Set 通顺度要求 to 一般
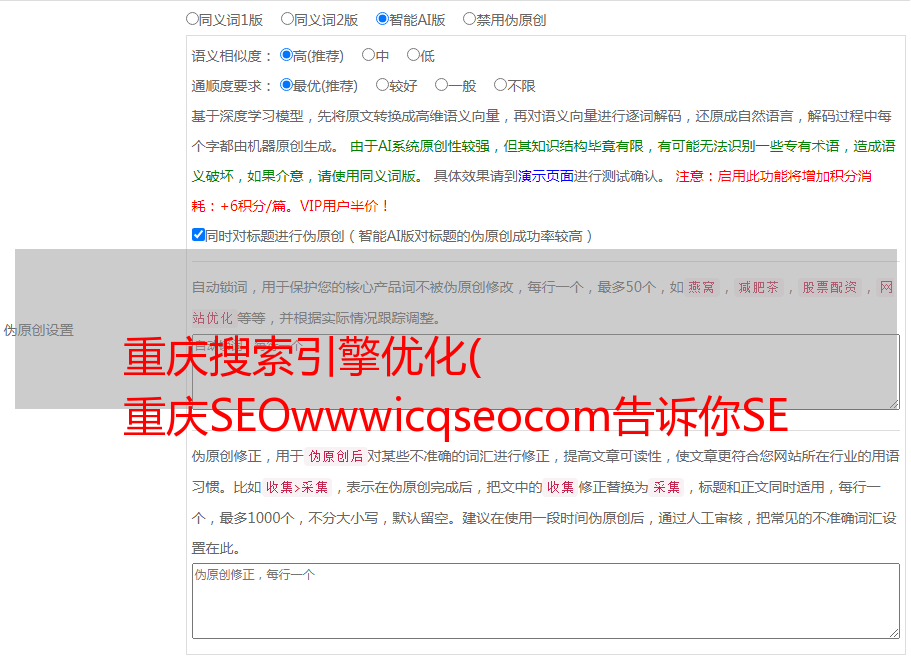911x658 pixels. 441,85
